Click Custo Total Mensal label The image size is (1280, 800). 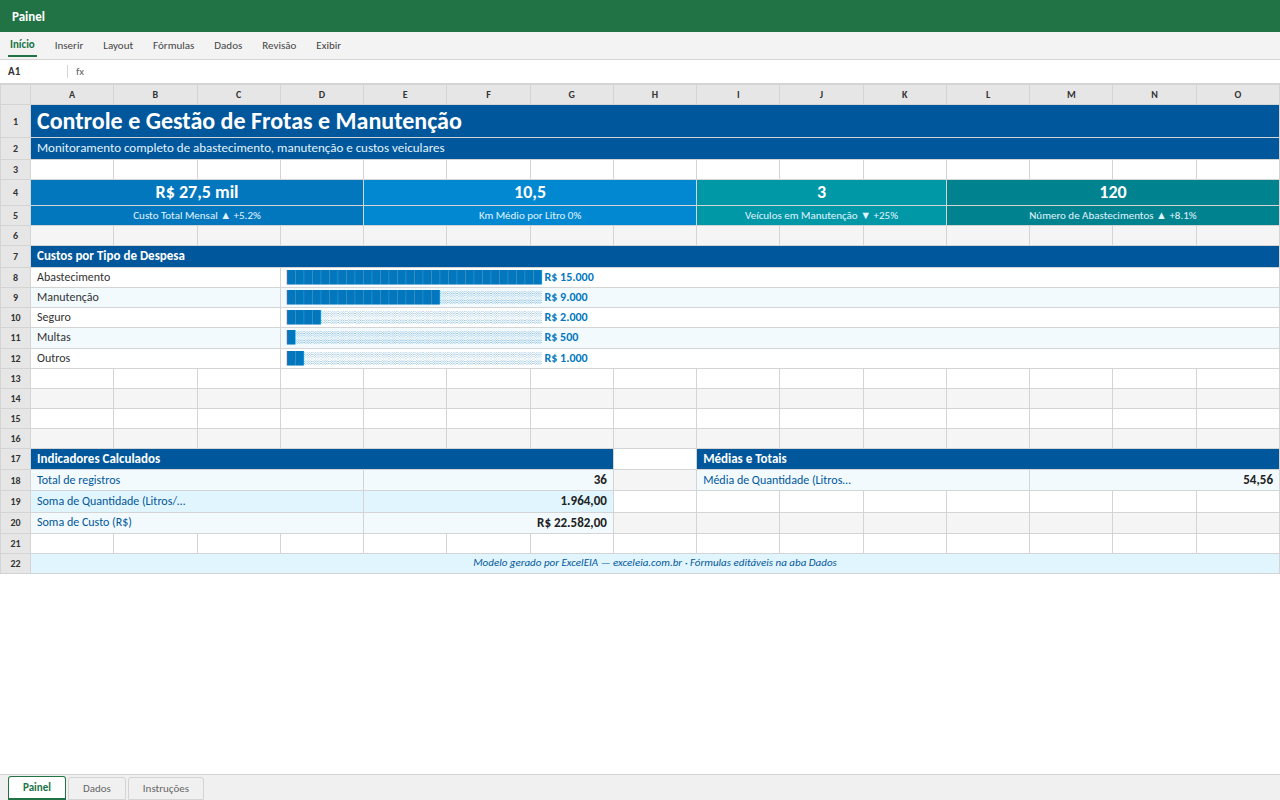pos(197,216)
